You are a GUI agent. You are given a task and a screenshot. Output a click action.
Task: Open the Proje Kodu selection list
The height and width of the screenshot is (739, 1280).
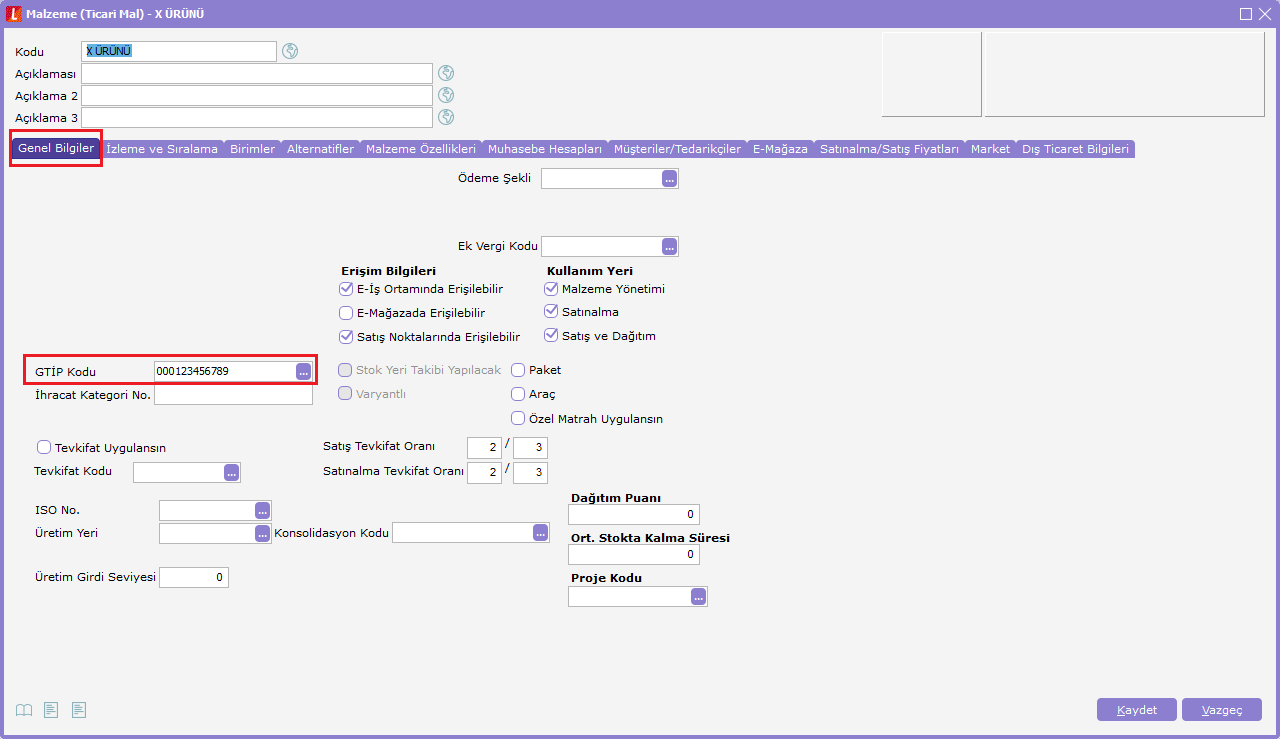tap(698, 597)
